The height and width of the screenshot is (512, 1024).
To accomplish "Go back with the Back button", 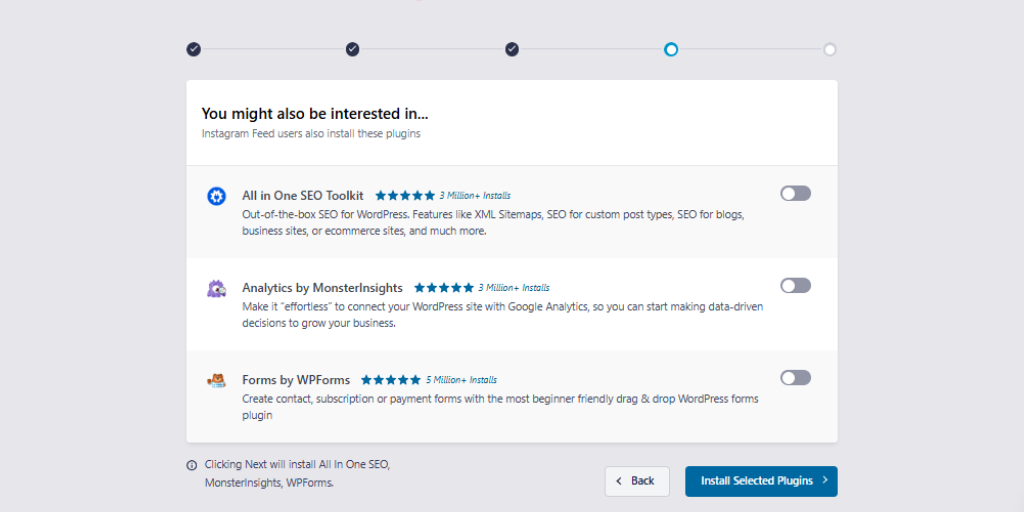I will (x=637, y=481).
